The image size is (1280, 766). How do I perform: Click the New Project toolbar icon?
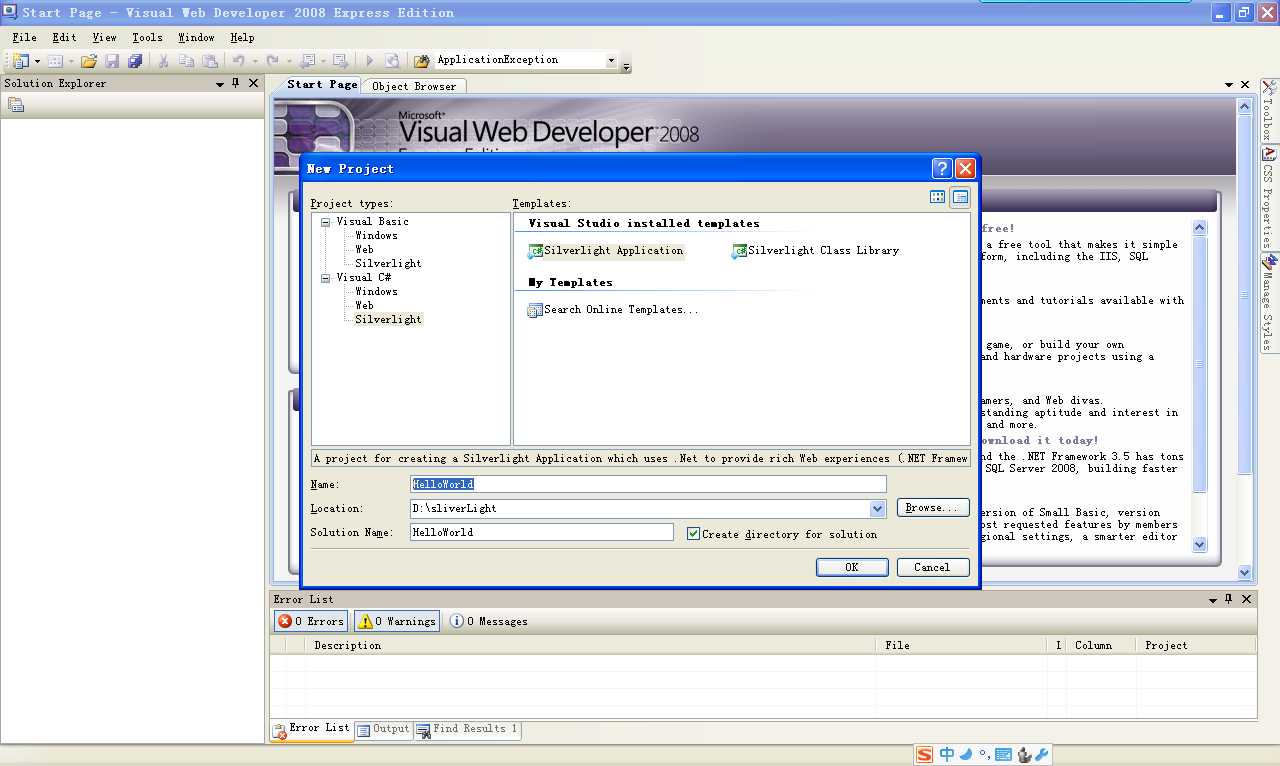(x=20, y=61)
